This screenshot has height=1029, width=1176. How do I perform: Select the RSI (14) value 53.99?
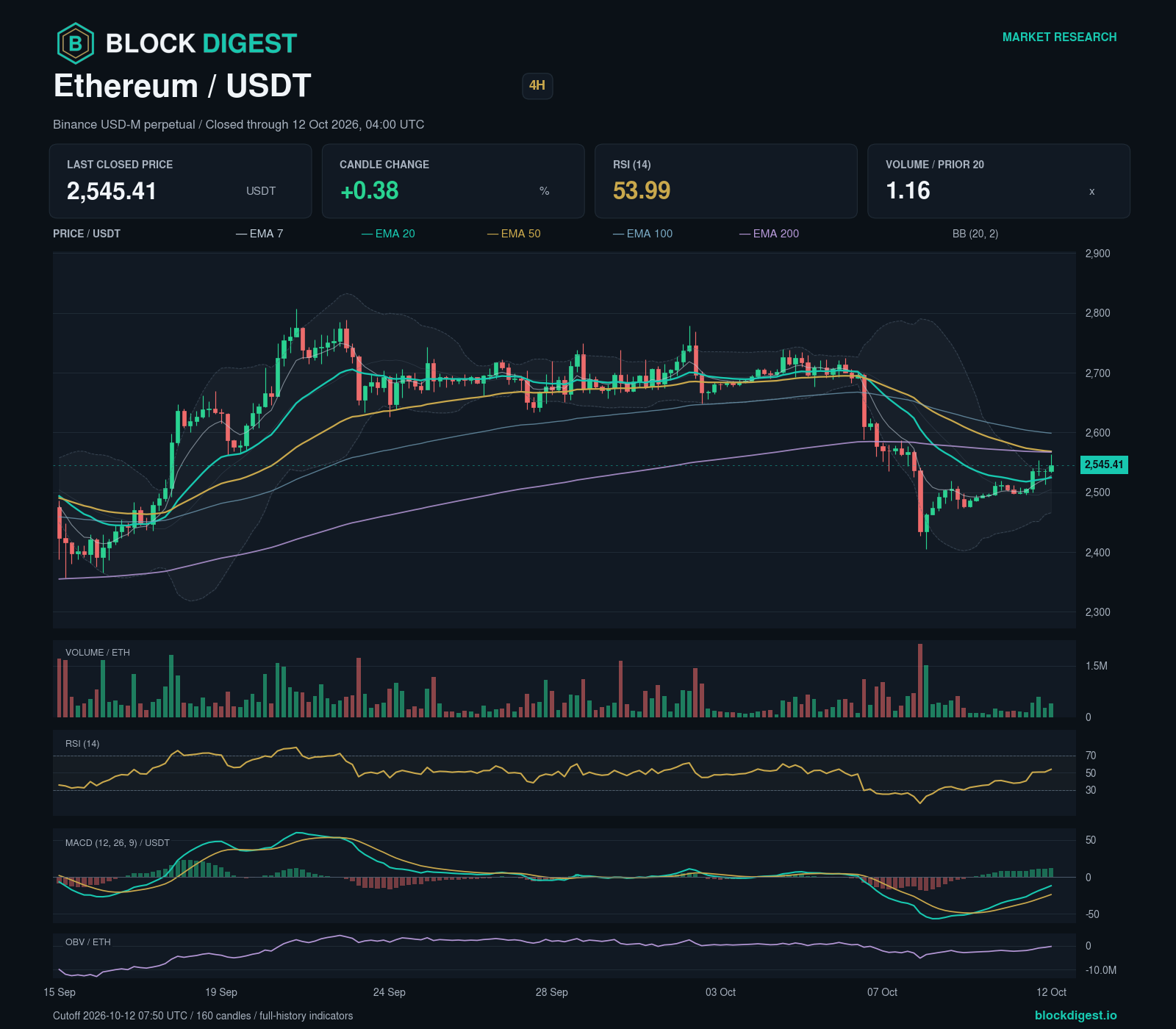click(642, 191)
